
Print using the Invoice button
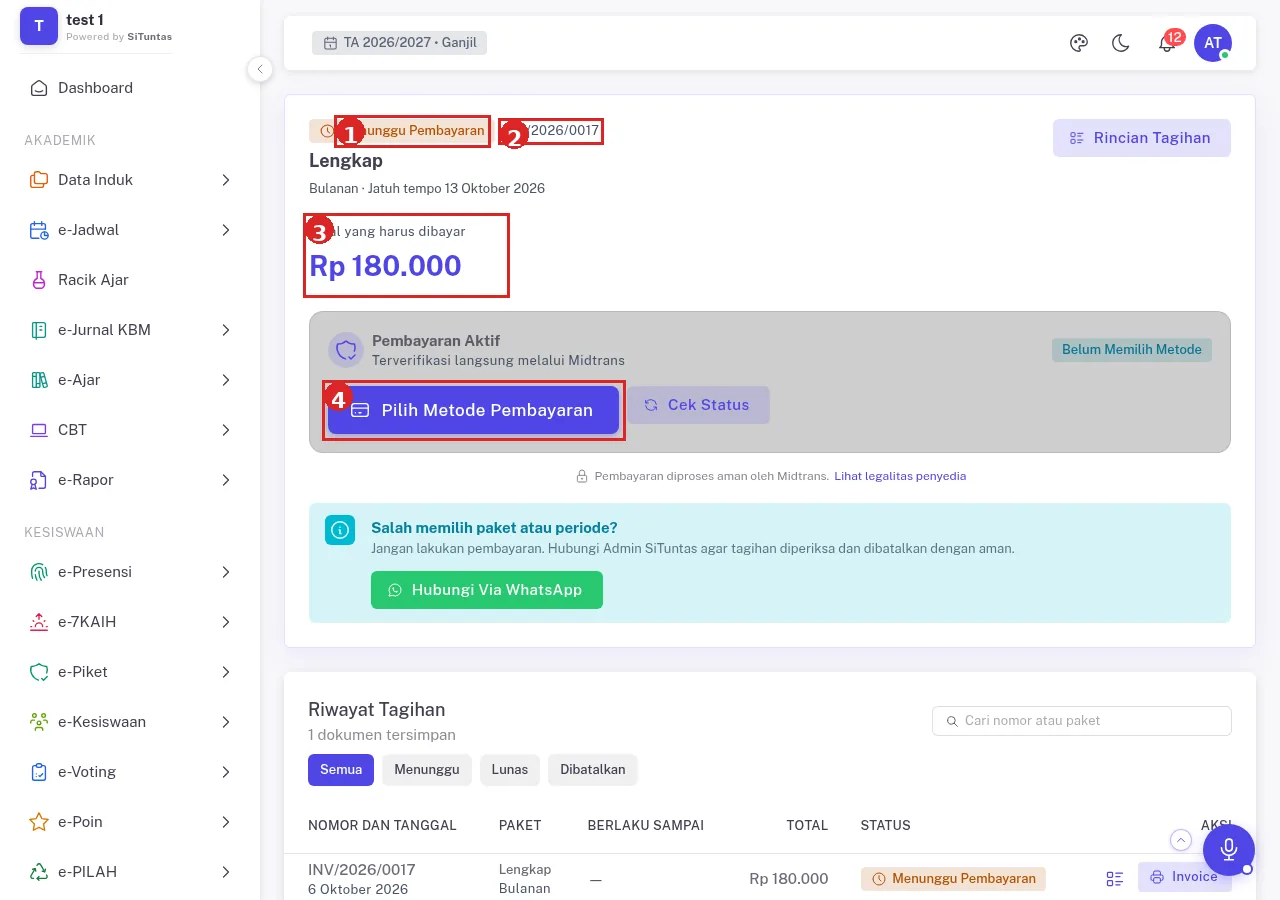(x=1185, y=877)
